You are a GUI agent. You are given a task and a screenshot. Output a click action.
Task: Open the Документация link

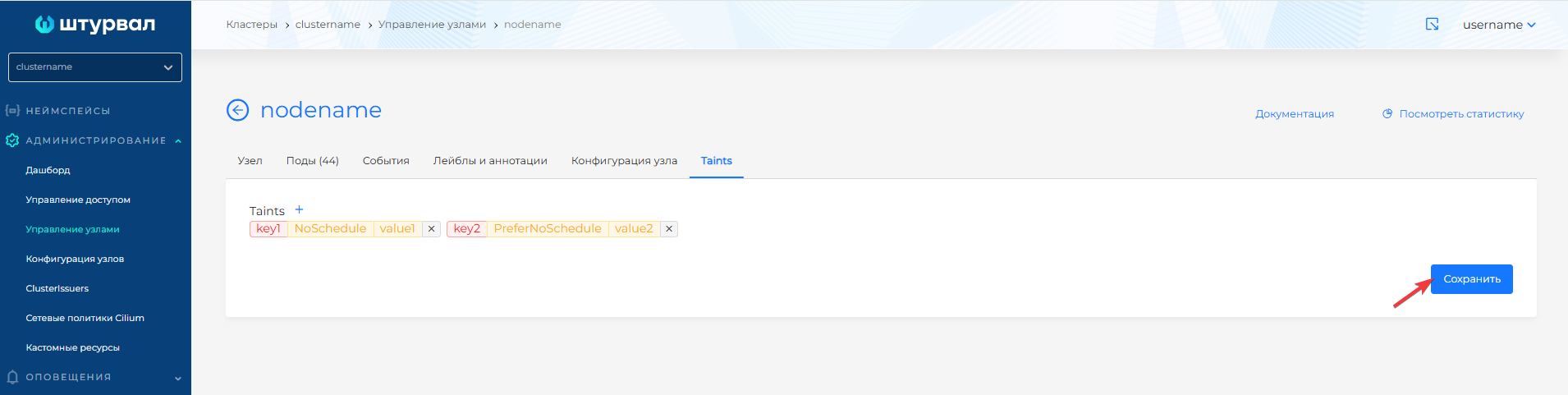(x=1294, y=114)
